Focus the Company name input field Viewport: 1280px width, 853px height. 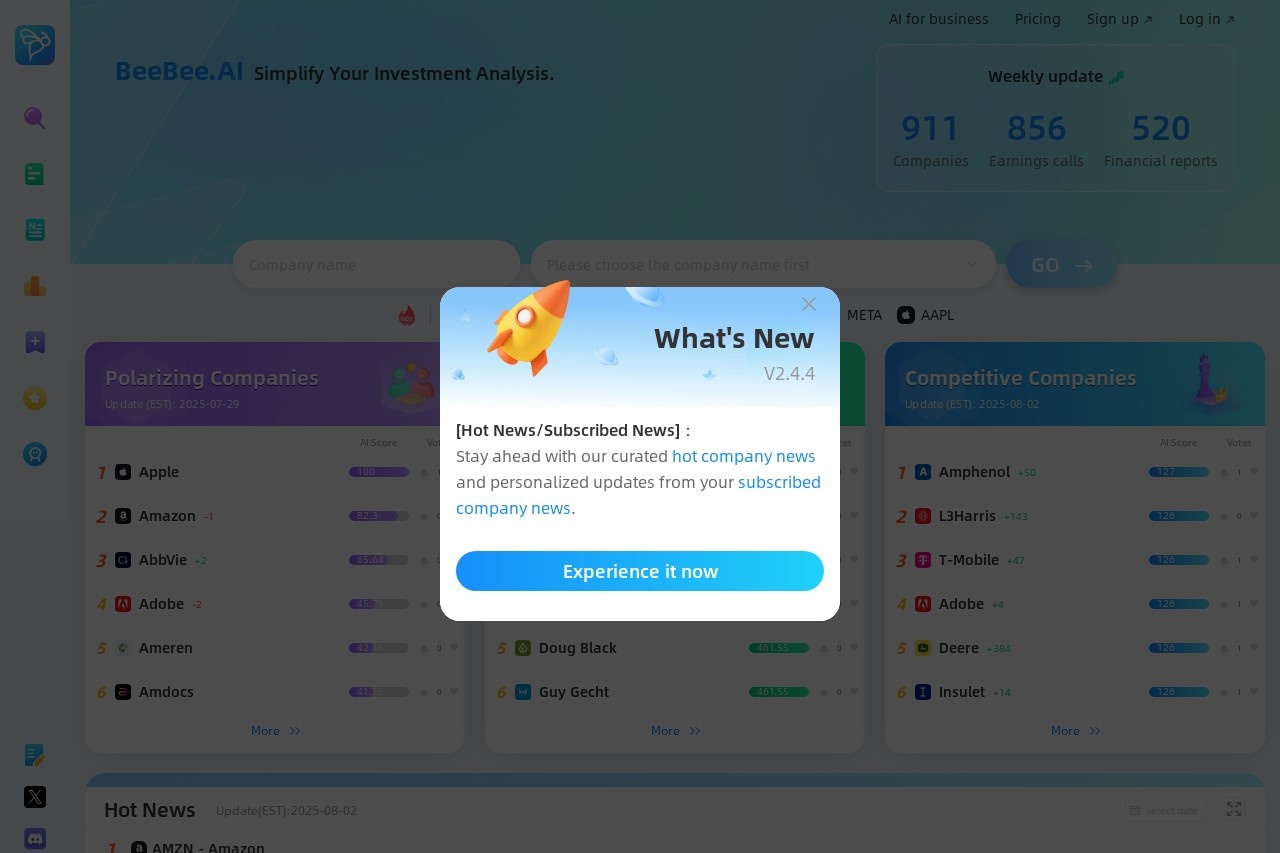click(376, 264)
